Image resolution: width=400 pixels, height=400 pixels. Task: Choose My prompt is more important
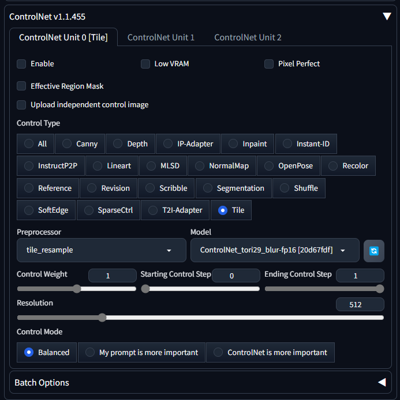[x=142, y=352]
